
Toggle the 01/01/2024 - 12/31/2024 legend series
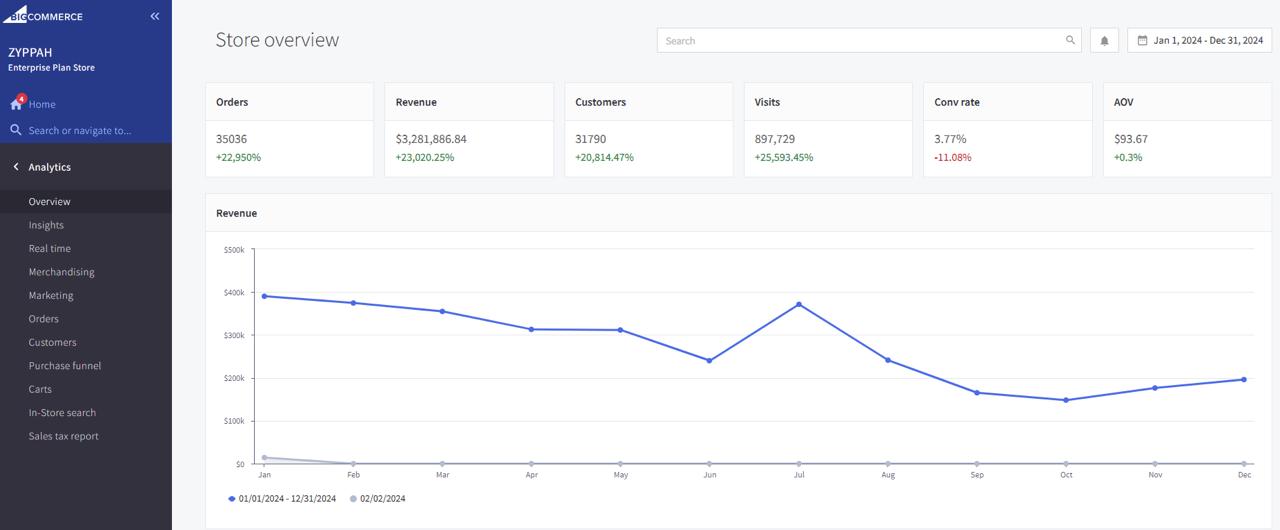[x=282, y=498]
